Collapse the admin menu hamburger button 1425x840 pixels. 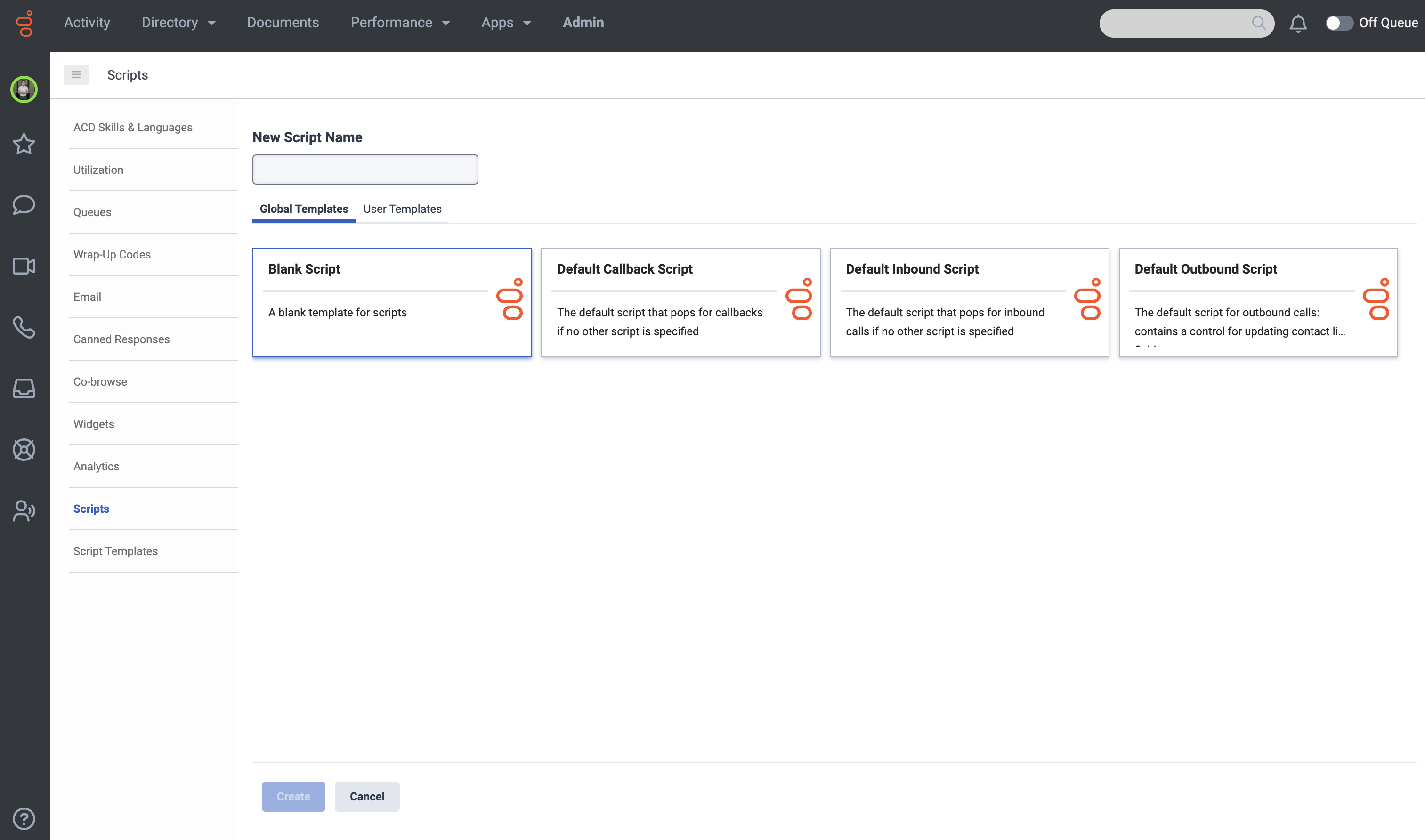click(76, 75)
